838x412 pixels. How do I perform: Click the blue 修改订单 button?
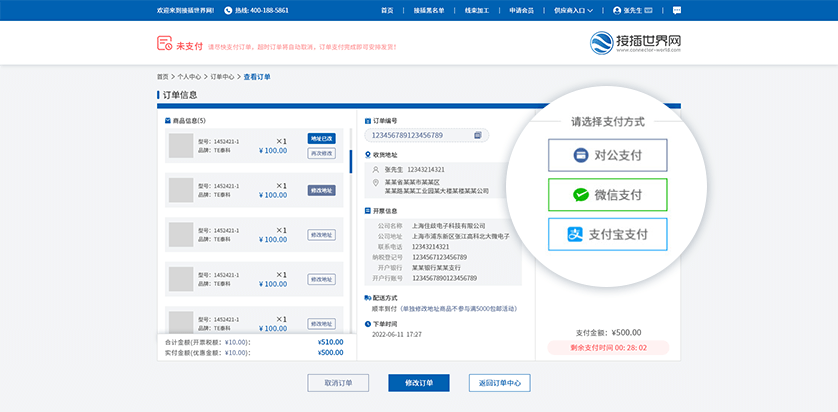pyautogui.click(x=419, y=383)
